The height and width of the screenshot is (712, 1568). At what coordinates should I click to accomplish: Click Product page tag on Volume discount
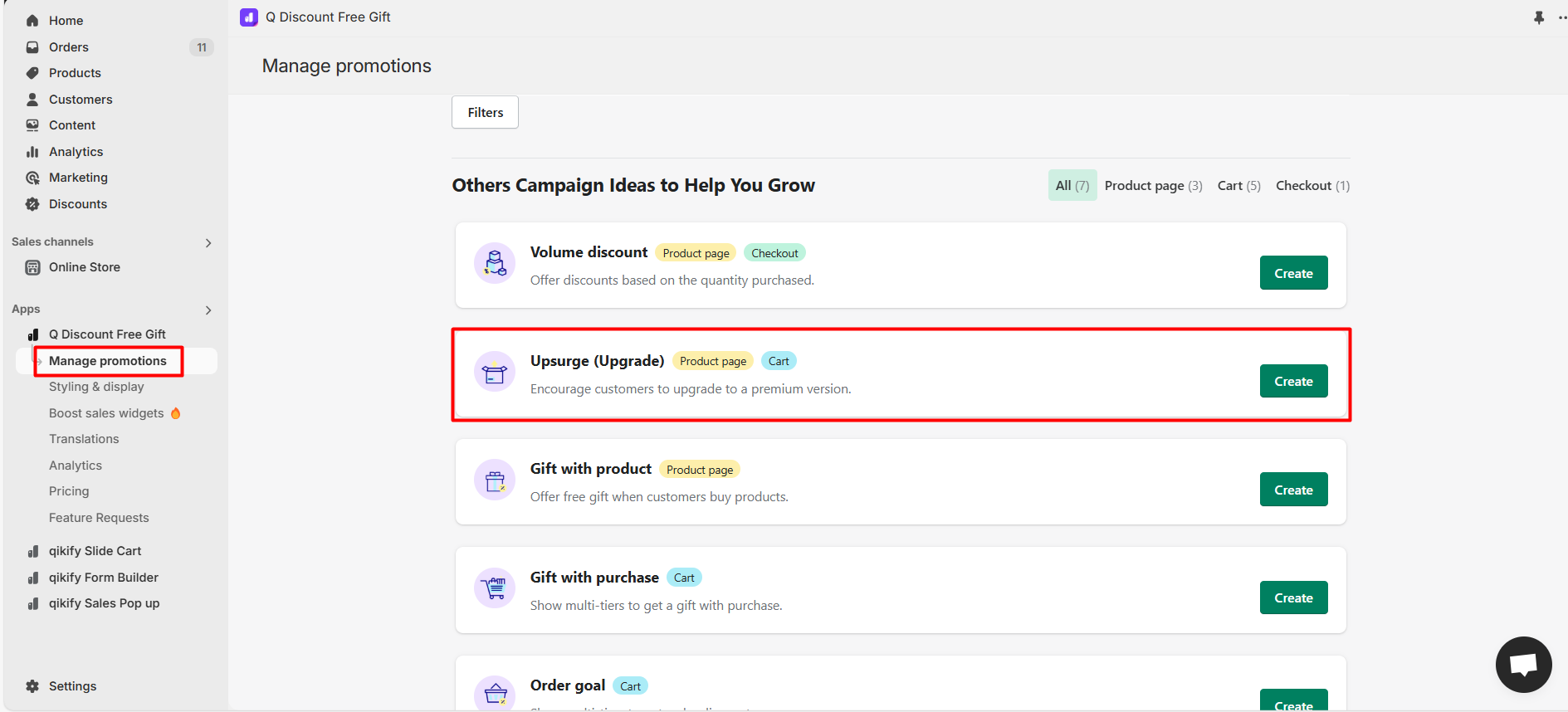[696, 253]
